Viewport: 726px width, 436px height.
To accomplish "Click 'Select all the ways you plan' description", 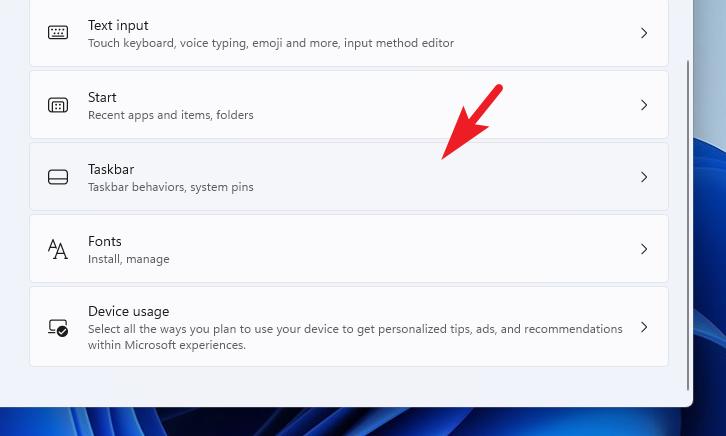I will pos(355,337).
